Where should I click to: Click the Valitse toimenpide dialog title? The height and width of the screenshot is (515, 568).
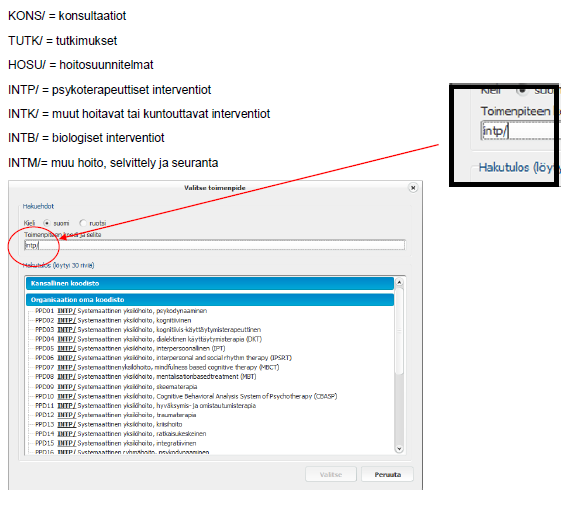[214, 188]
